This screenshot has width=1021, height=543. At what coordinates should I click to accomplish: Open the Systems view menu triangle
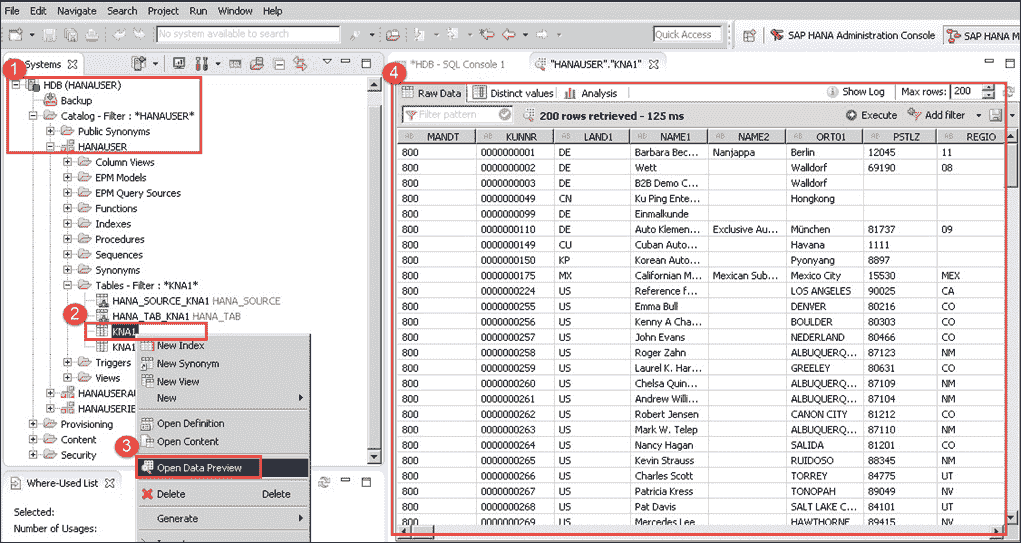[x=328, y=63]
